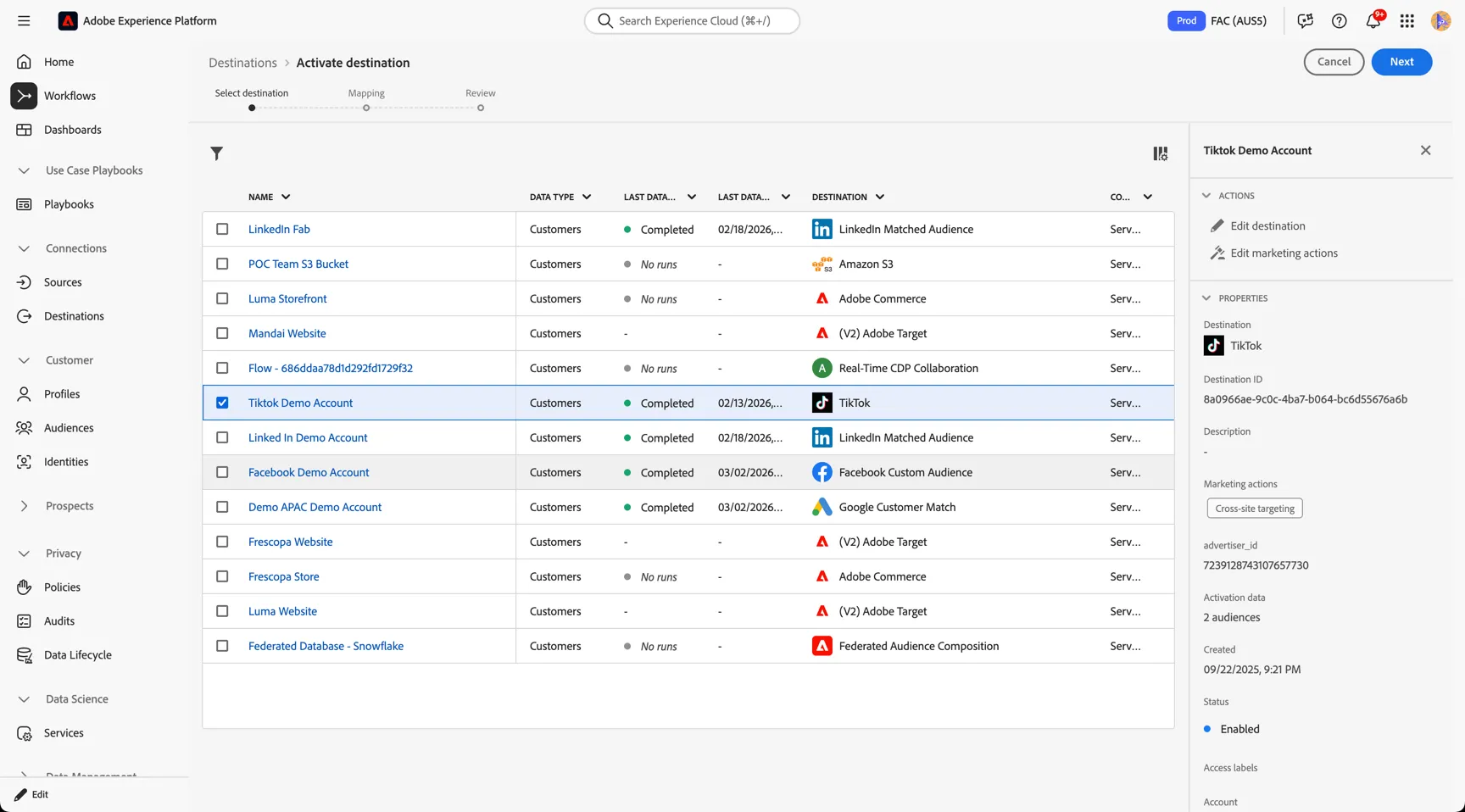Click the Cancel button

tap(1334, 62)
